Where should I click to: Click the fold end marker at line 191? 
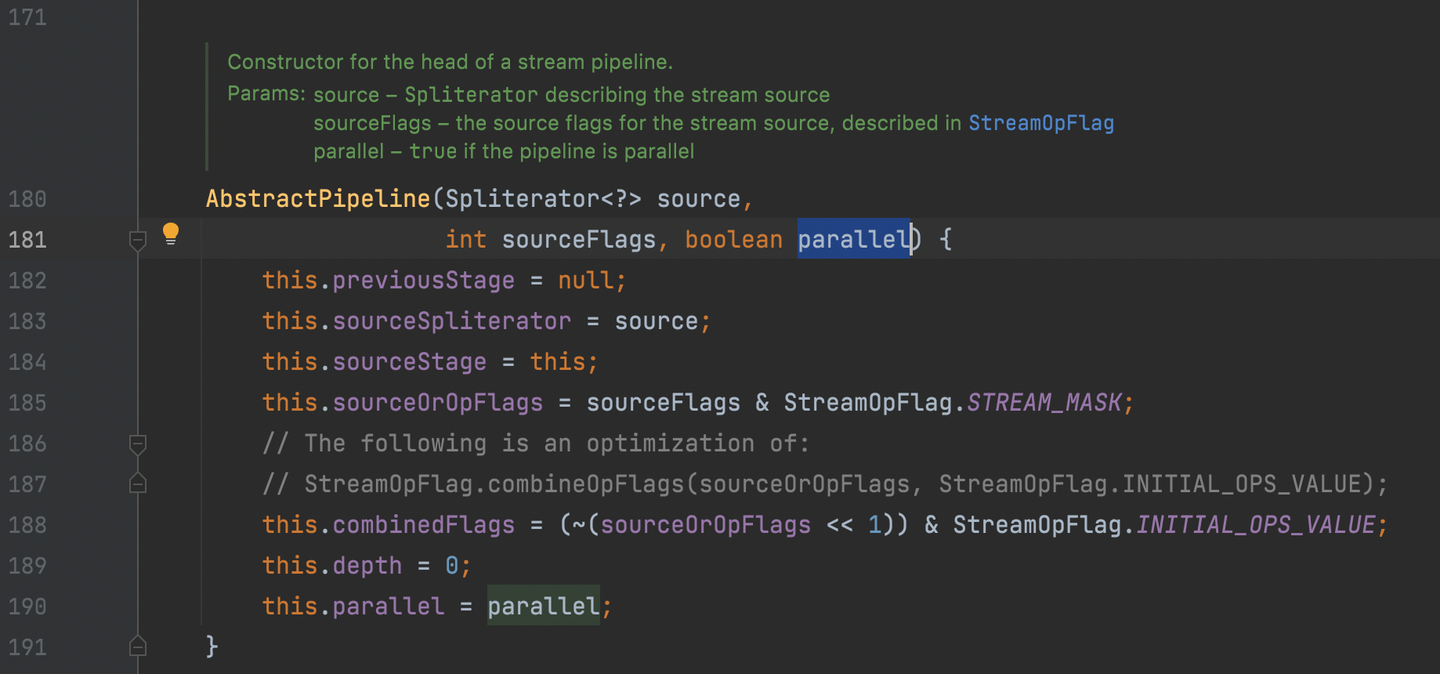(x=138, y=646)
